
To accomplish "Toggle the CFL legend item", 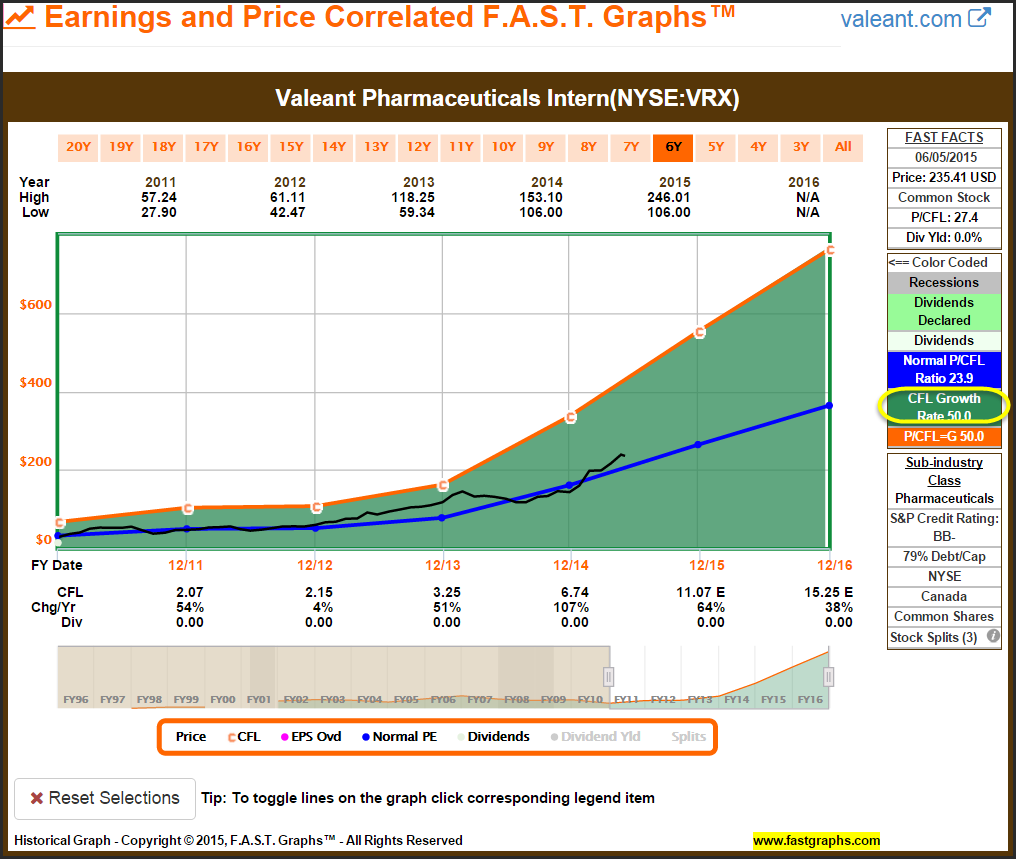I will (x=244, y=737).
